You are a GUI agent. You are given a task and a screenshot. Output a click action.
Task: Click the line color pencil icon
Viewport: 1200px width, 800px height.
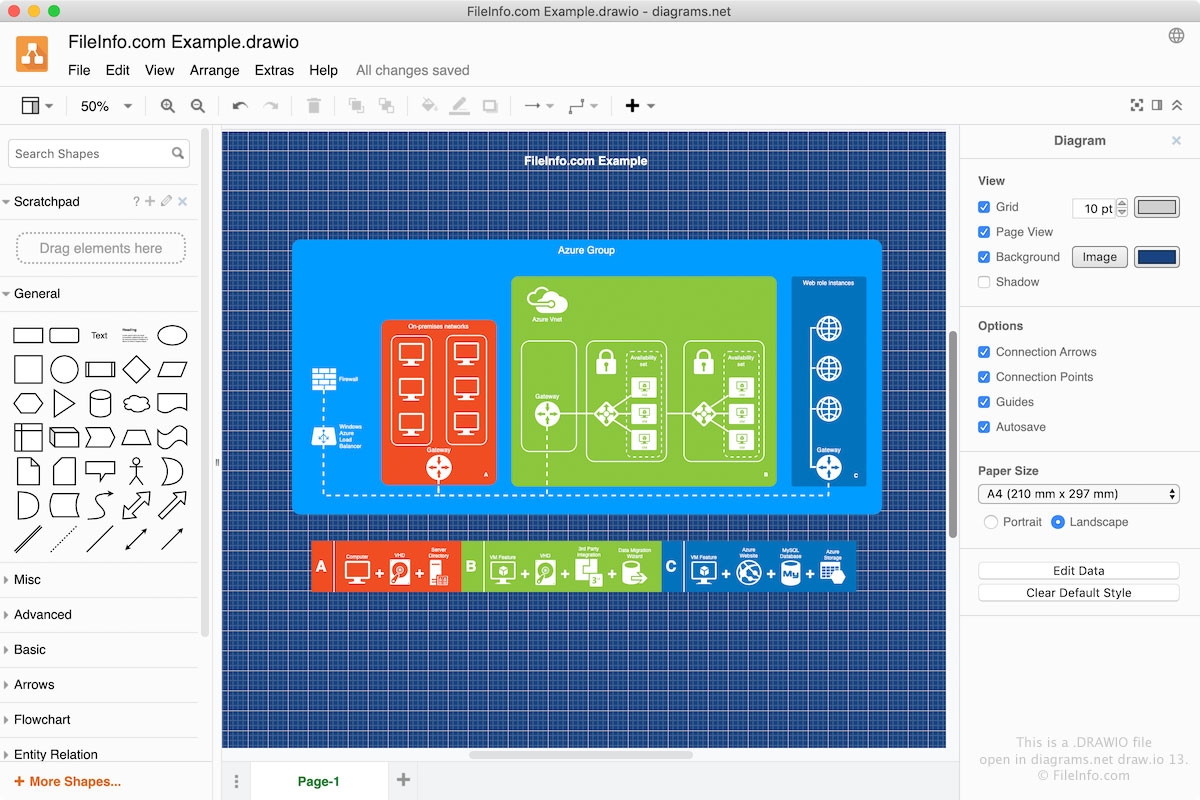pos(459,106)
